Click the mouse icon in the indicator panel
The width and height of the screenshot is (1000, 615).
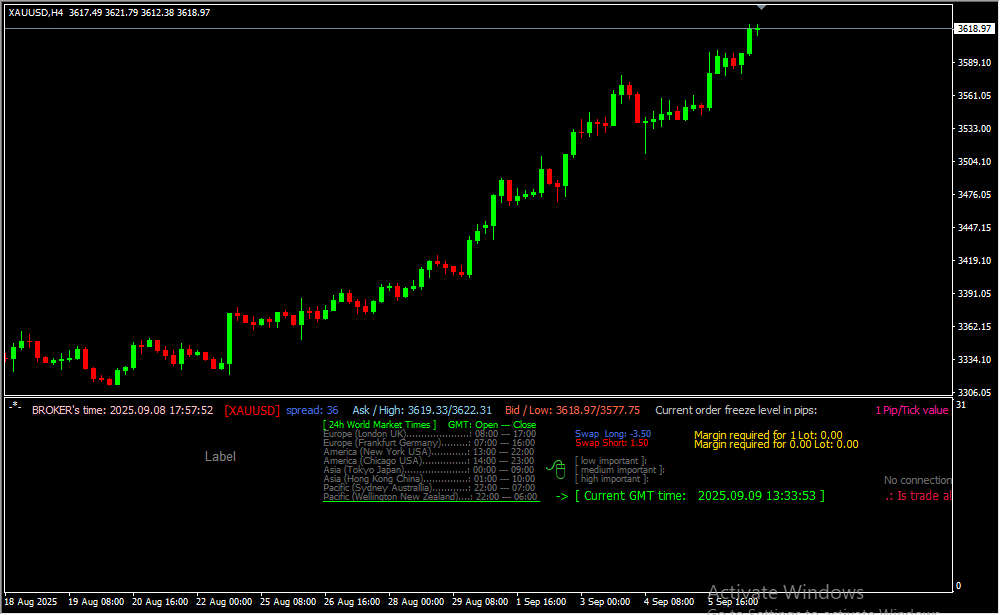coord(558,467)
